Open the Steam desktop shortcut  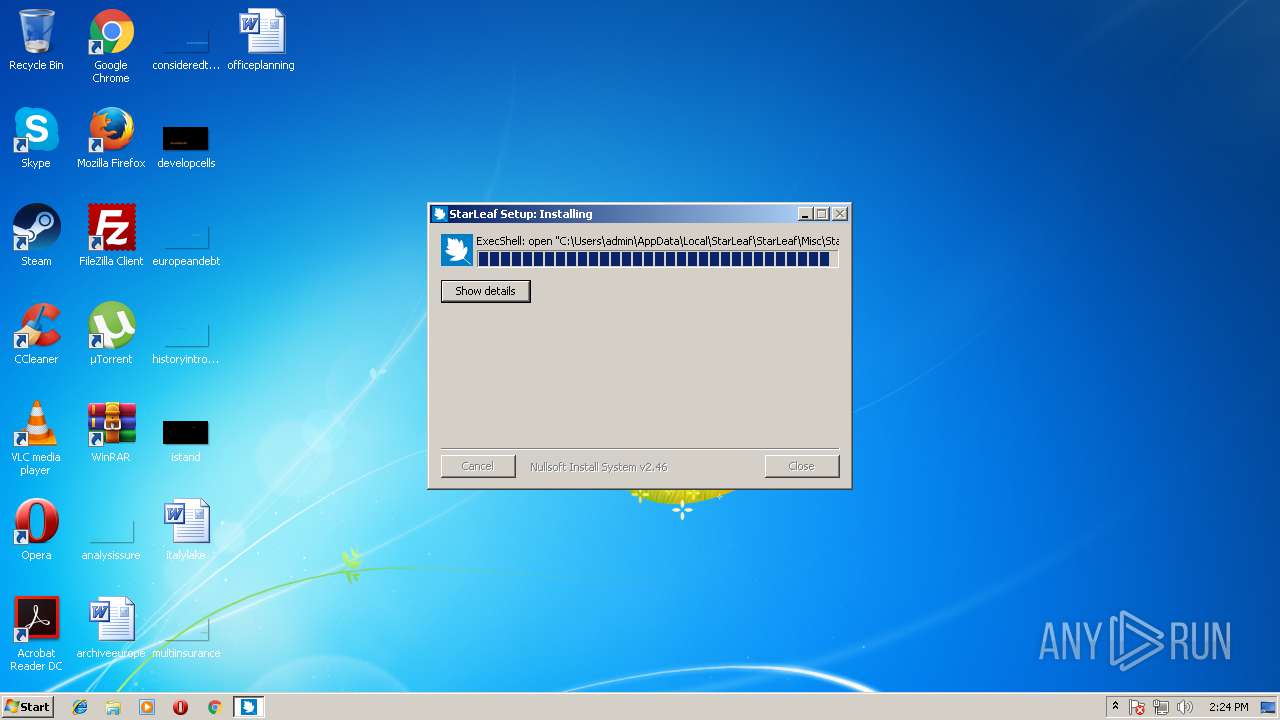coord(36,236)
